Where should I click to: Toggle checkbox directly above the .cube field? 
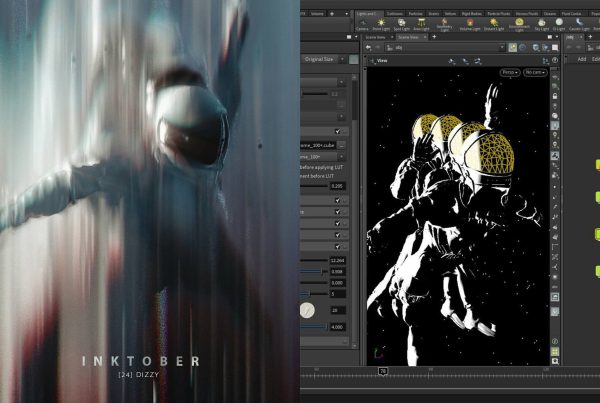(x=338, y=131)
